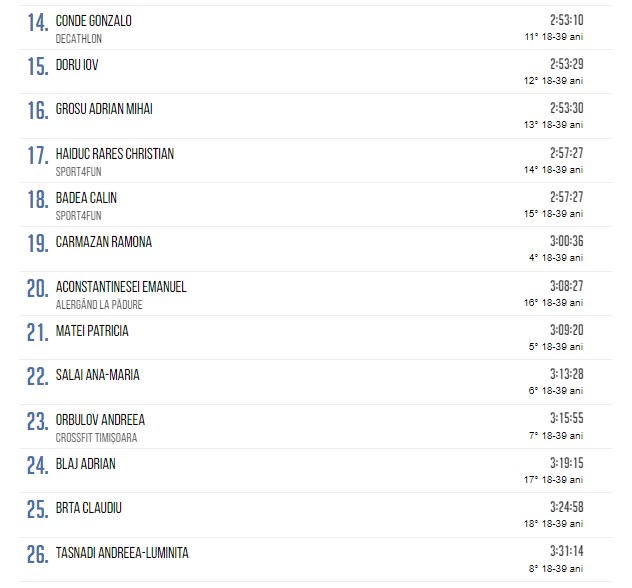
Task: Open ACONSTANTINESEI EMANUEL's entry
Action: (121, 287)
